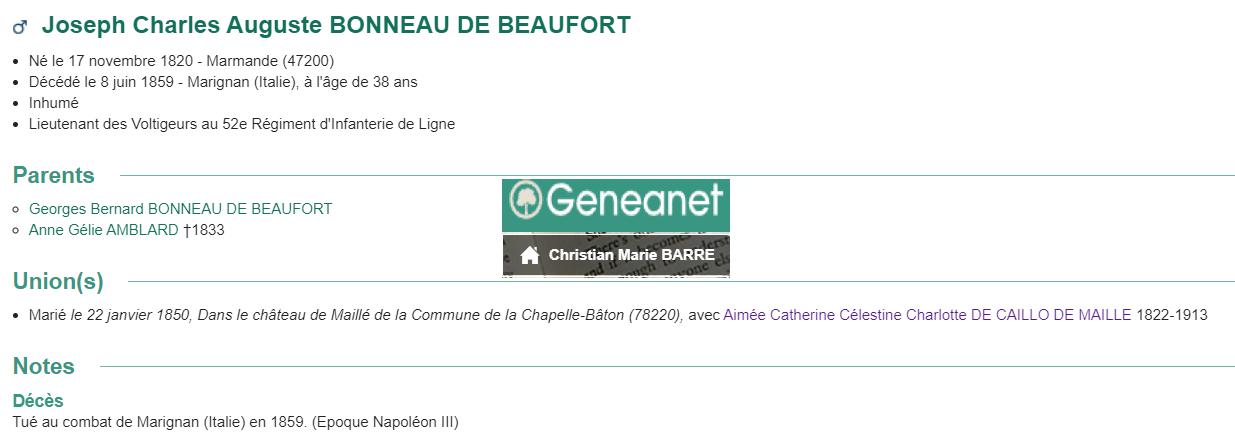The height and width of the screenshot is (438, 1235).
Task: Click the note text about combat de Marignan
Action: point(235,421)
